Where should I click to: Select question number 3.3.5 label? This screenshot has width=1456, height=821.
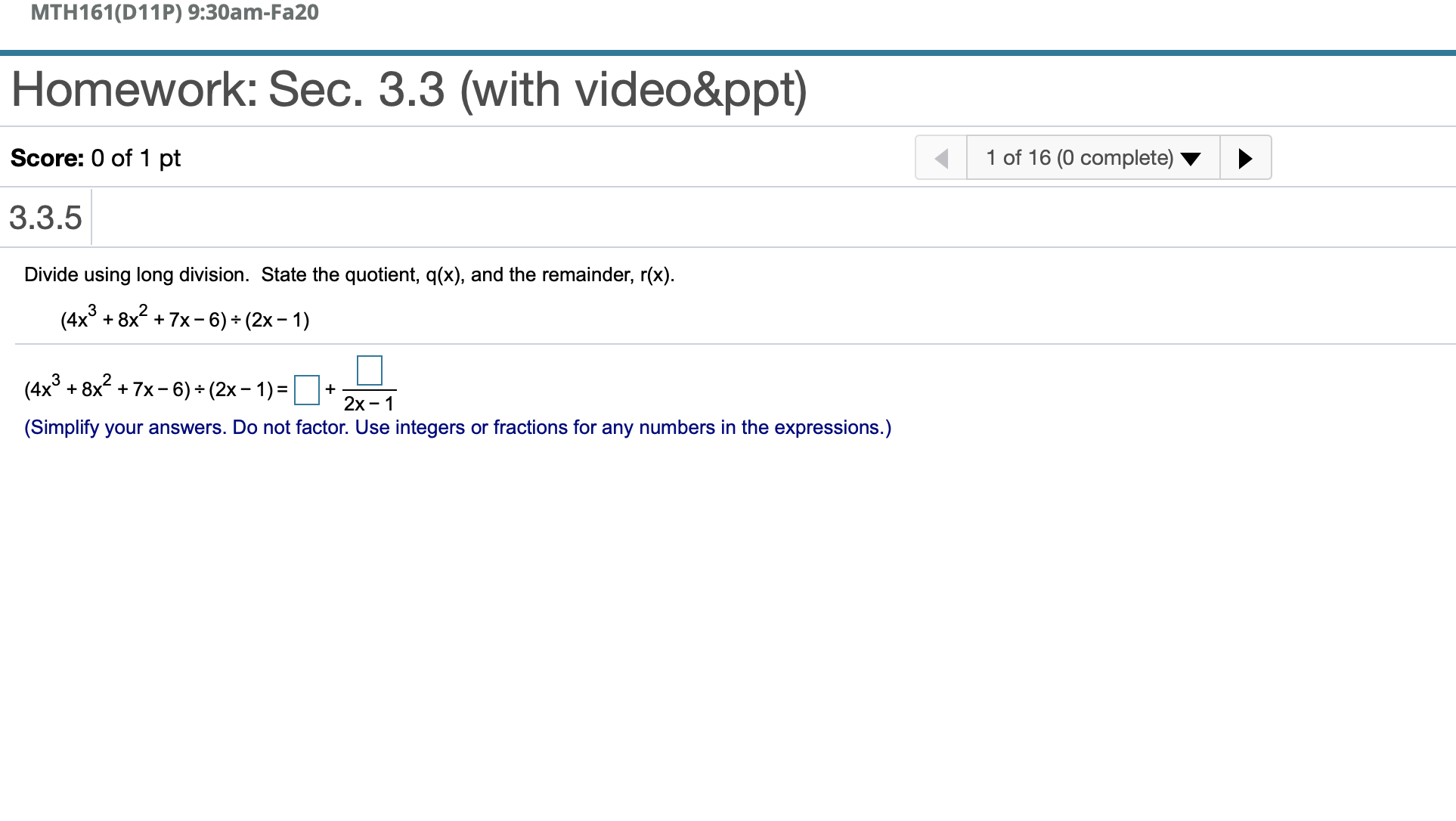[x=45, y=218]
